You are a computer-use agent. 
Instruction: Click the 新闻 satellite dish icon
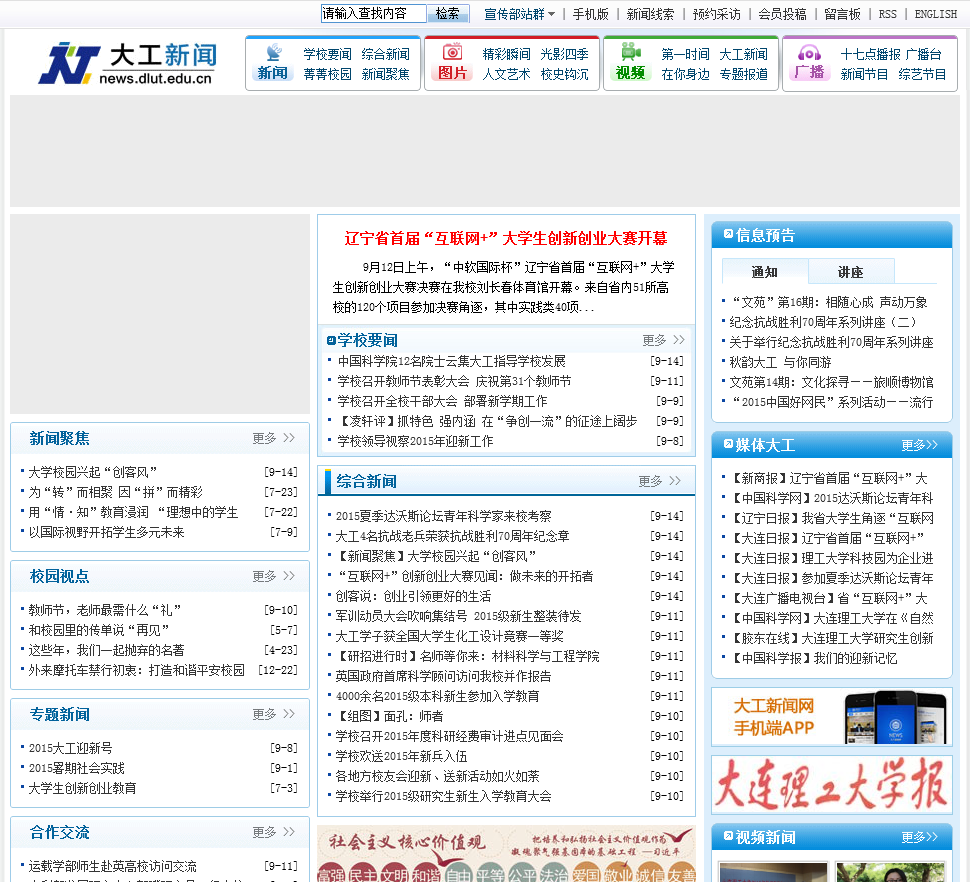point(273,52)
